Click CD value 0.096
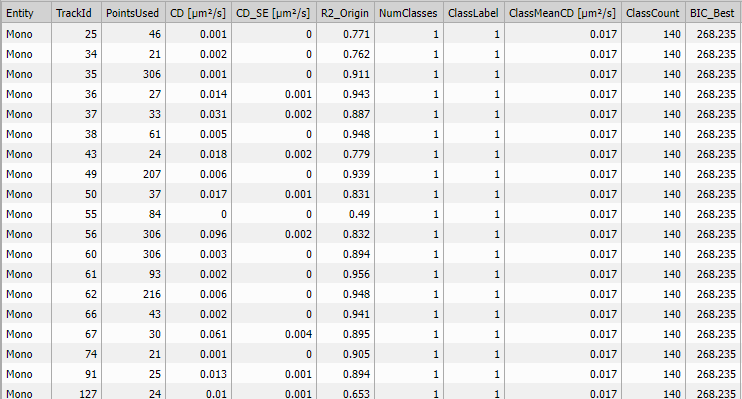The width and height of the screenshot is (742, 399). [x=213, y=234]
